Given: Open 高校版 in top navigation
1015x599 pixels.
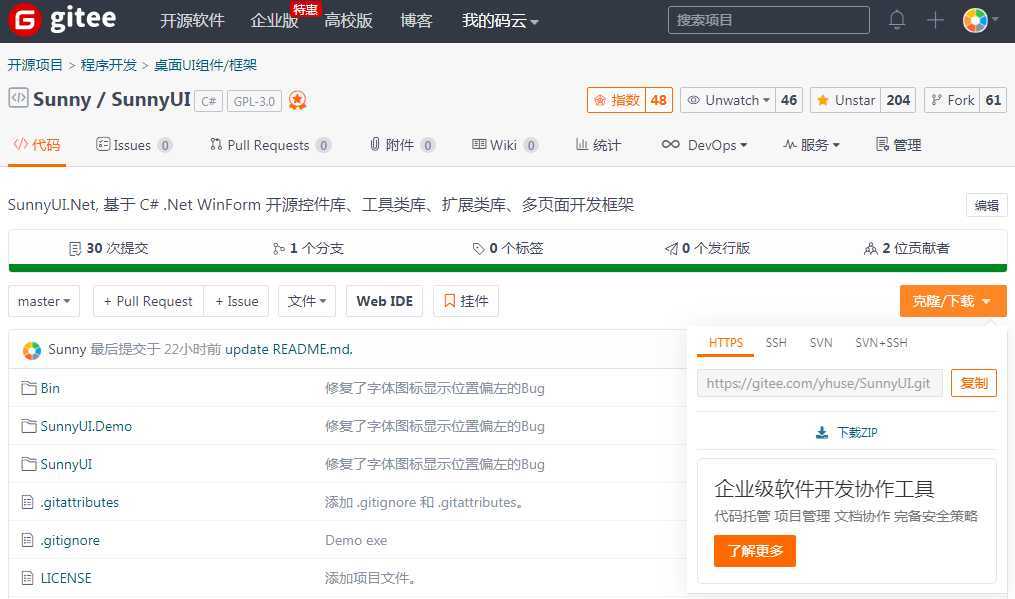Looking at the screenshot, I should click(x=348, y=21).
